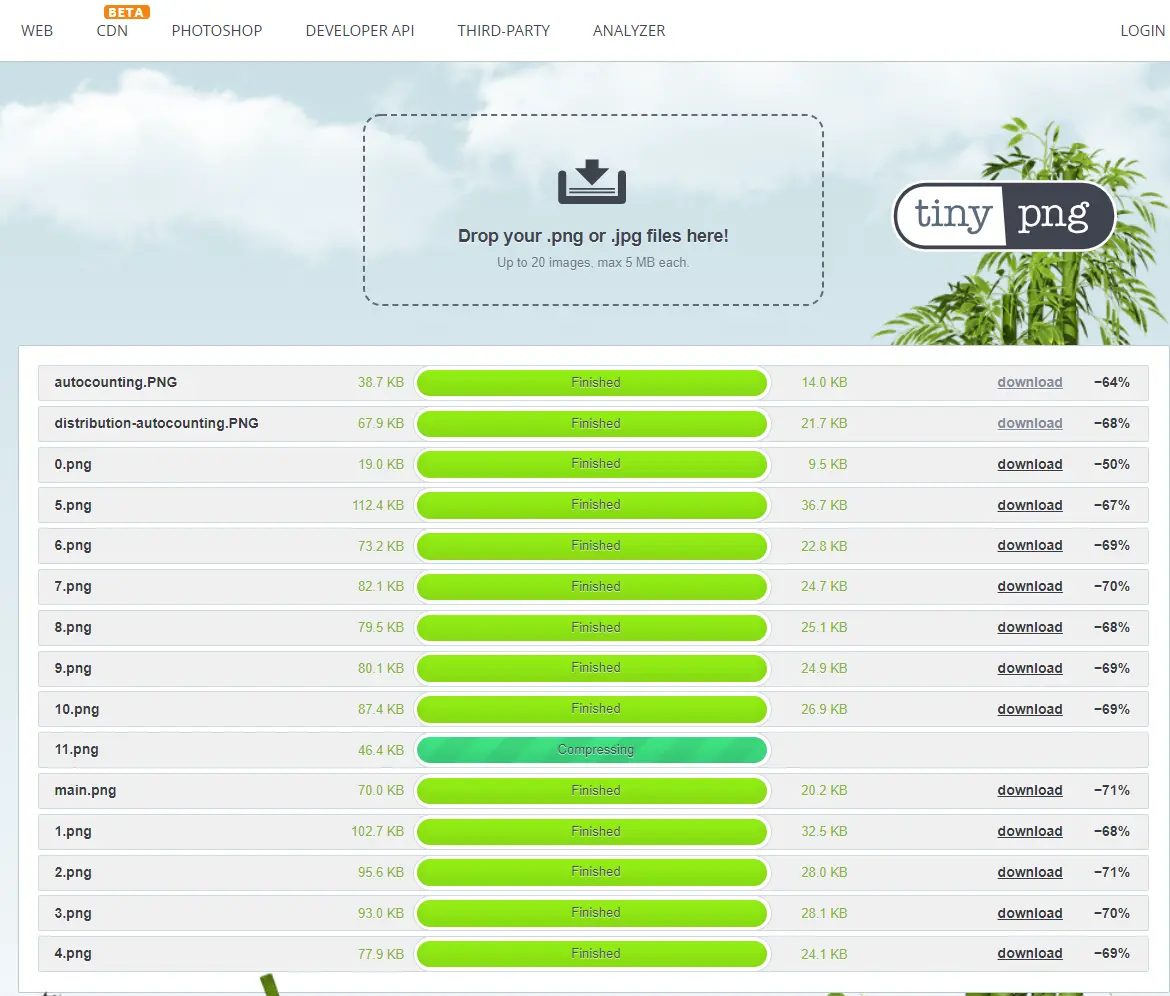This screenshot has height=996, width=1170.
Task: Download compressed 7.png
Action: pos(1030,586)
